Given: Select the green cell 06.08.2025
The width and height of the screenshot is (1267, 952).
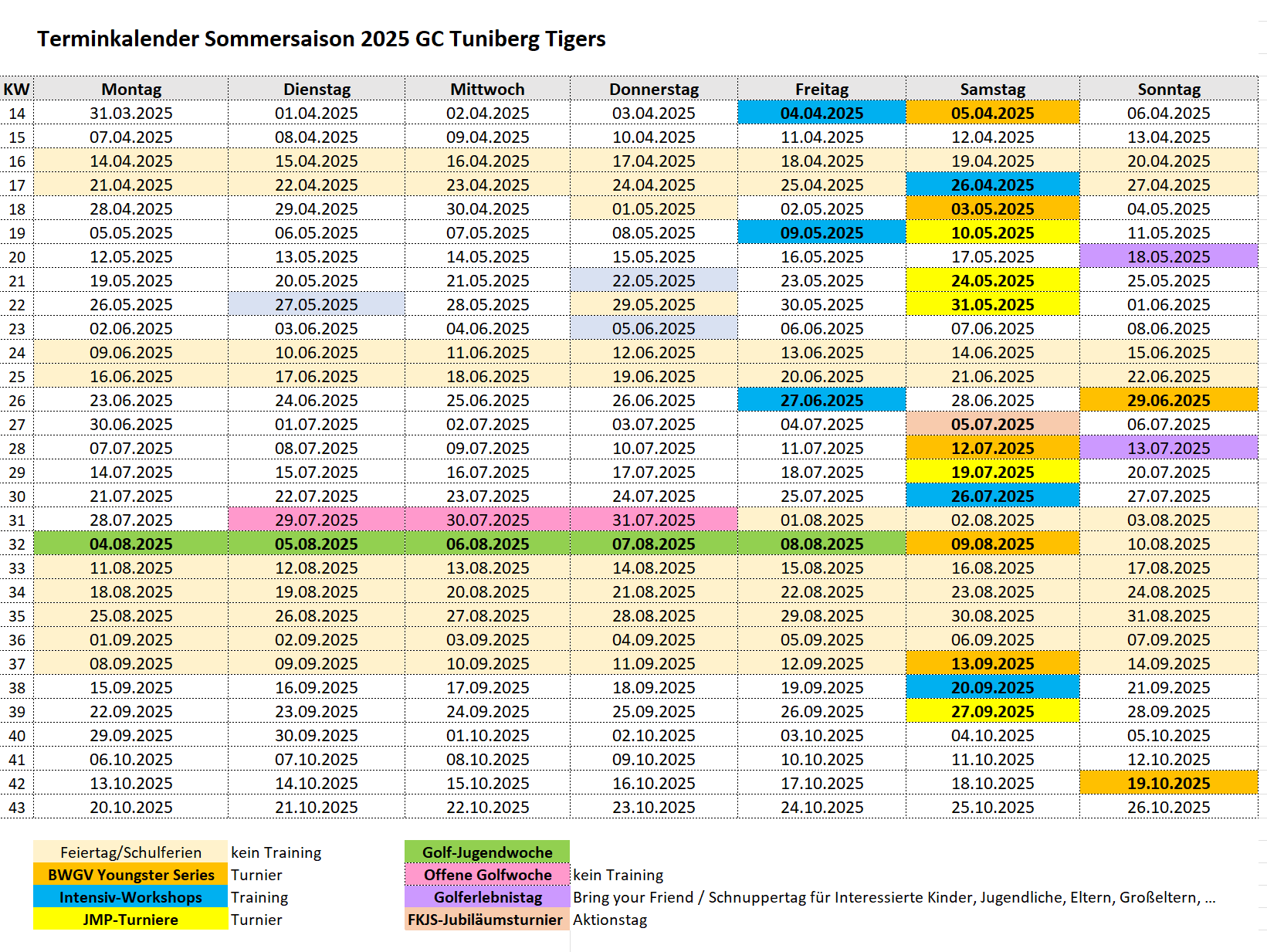Looking at the screenshot, I should click(x=487, y=544).
